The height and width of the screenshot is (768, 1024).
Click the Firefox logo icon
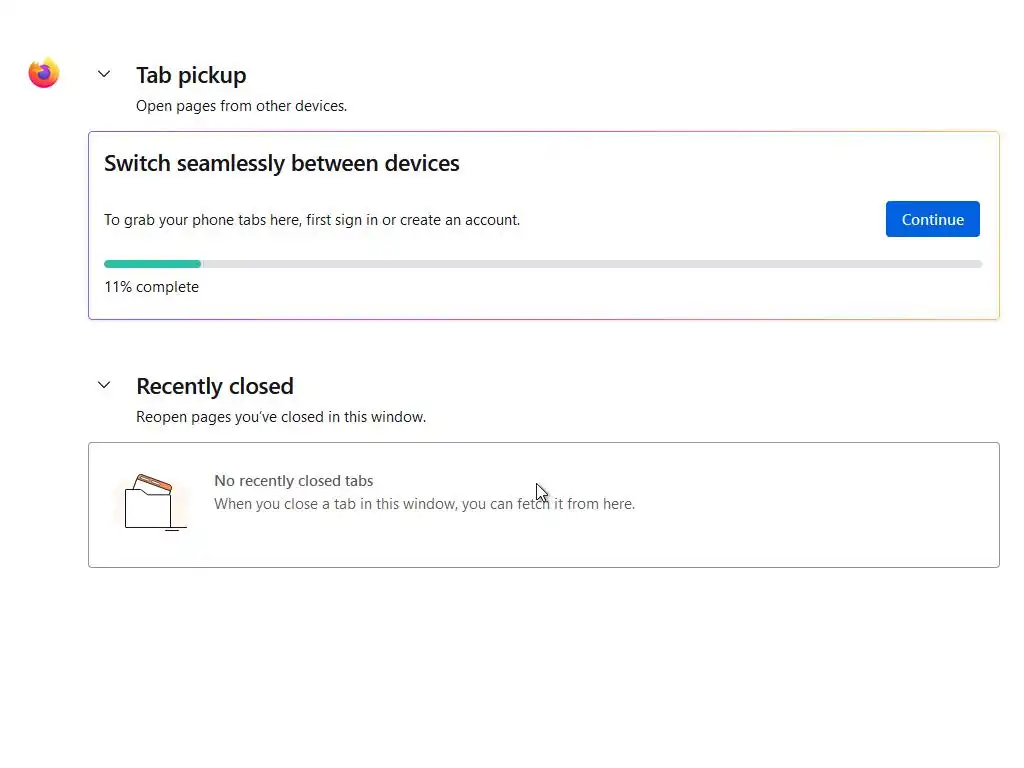(44, 73)
